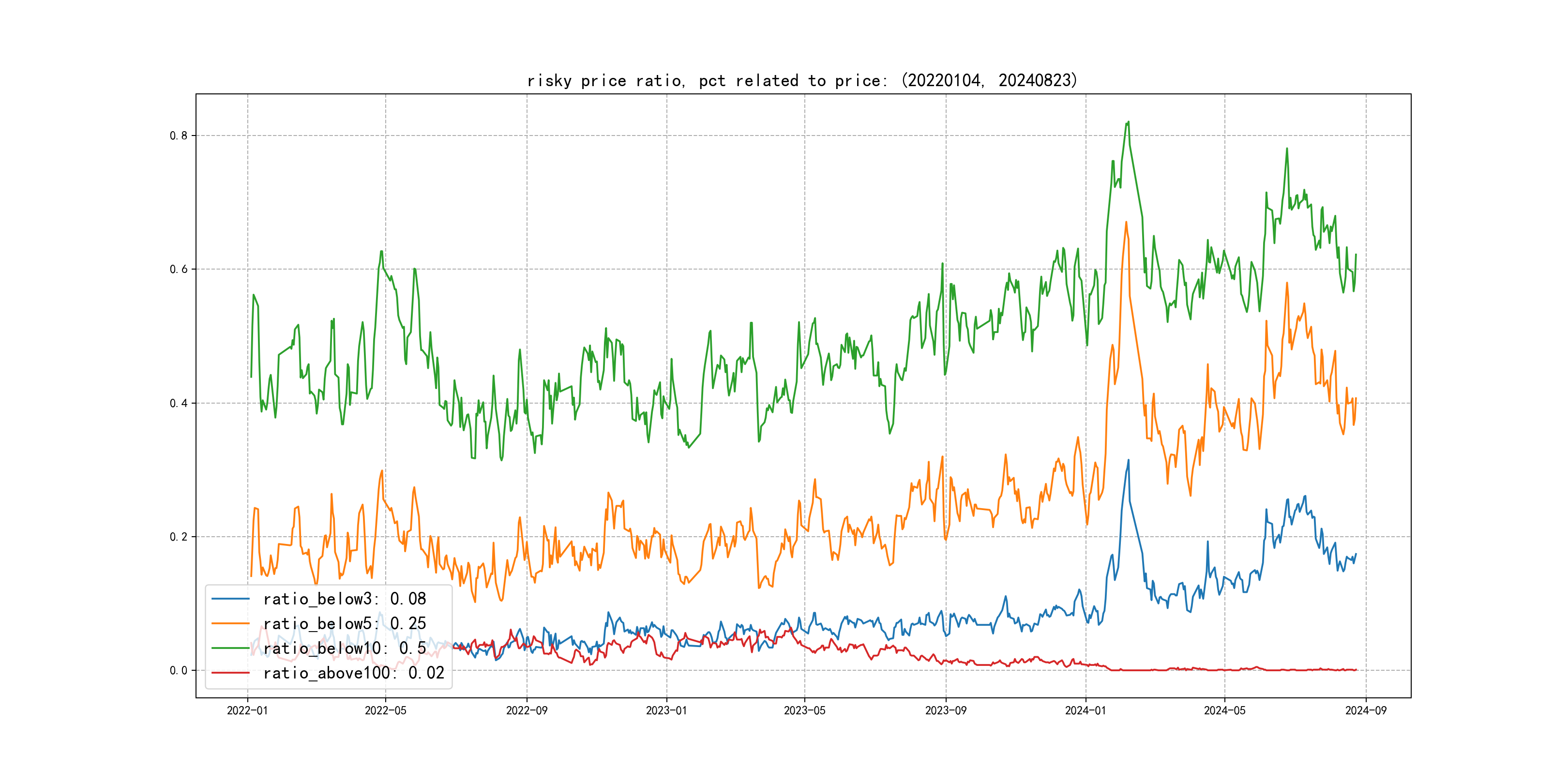1568x784 pixels.
Task: Click the orange ratio_below5 legend line
Action: tap(230, 623)
